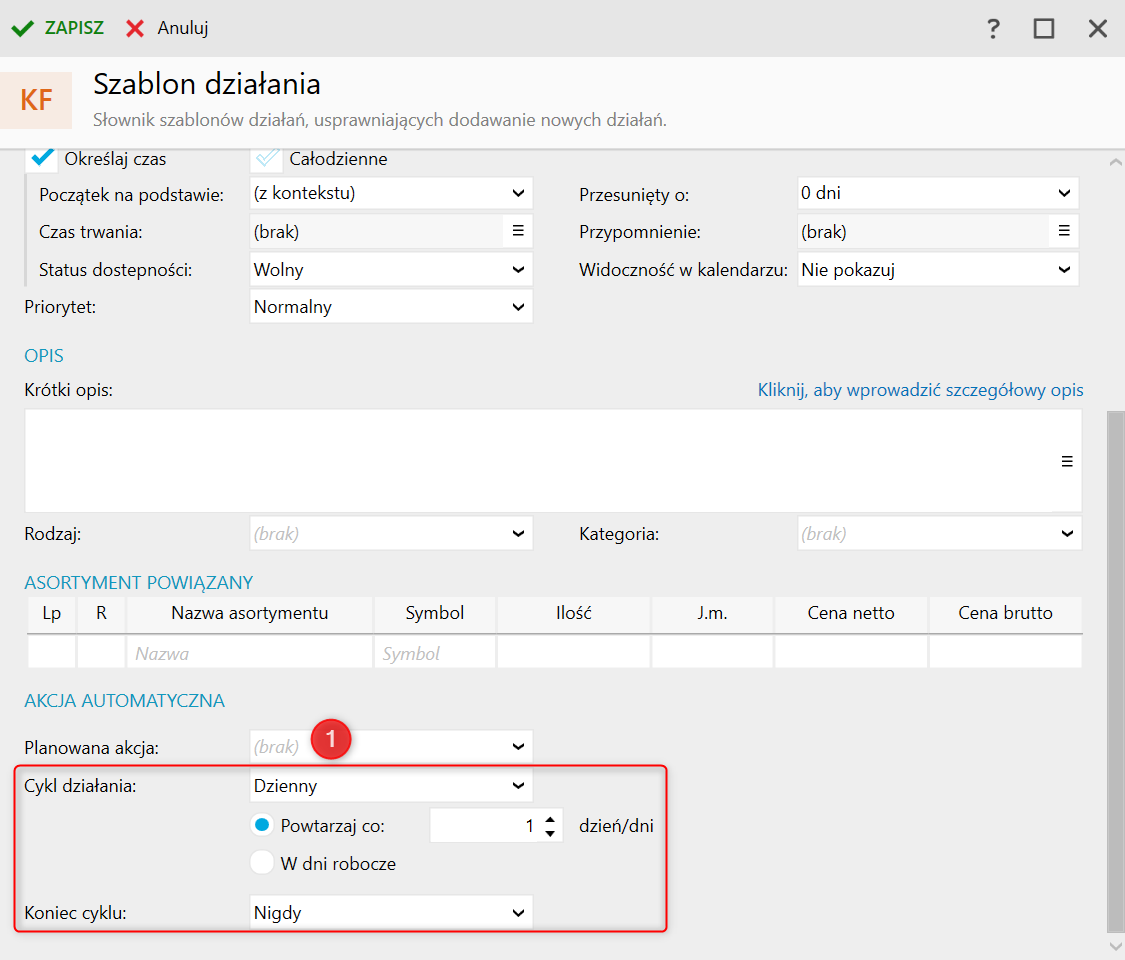1125x960 pixels.
Task: Click the Krótki opis menu icon
Action: point(1066,461)
